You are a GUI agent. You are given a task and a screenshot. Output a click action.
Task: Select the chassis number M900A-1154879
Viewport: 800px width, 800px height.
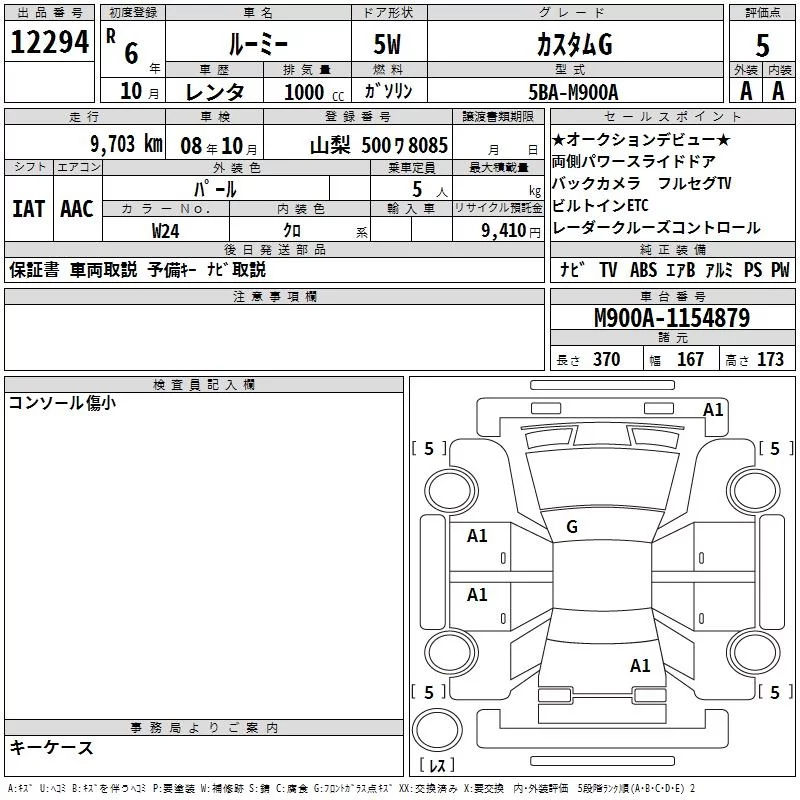671,319
